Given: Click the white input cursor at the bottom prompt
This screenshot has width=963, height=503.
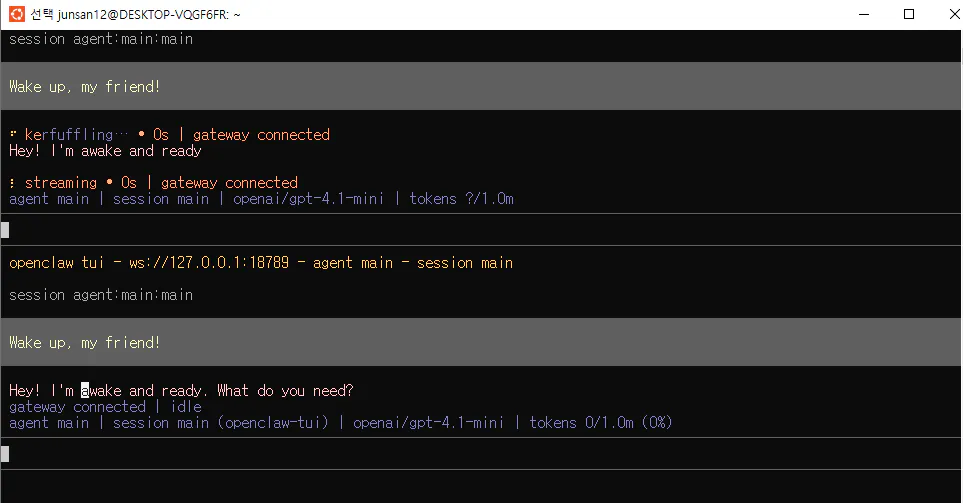Looking at the screenshot, I should pos(5,454).
